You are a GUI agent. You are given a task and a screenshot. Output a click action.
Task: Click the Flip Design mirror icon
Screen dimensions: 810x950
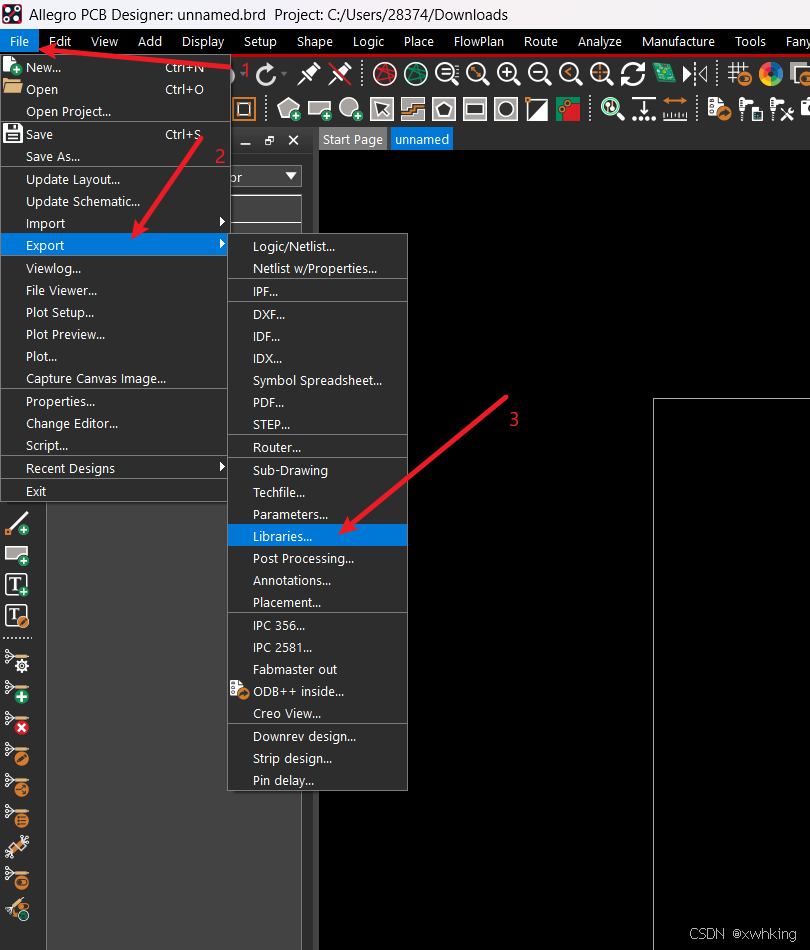(x=695, y=75)
